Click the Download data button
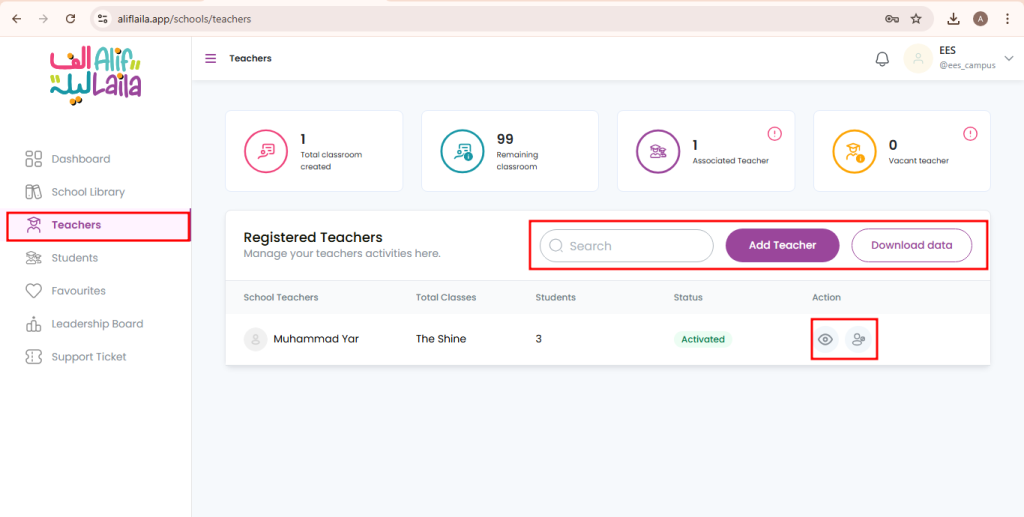 point(912,245)
